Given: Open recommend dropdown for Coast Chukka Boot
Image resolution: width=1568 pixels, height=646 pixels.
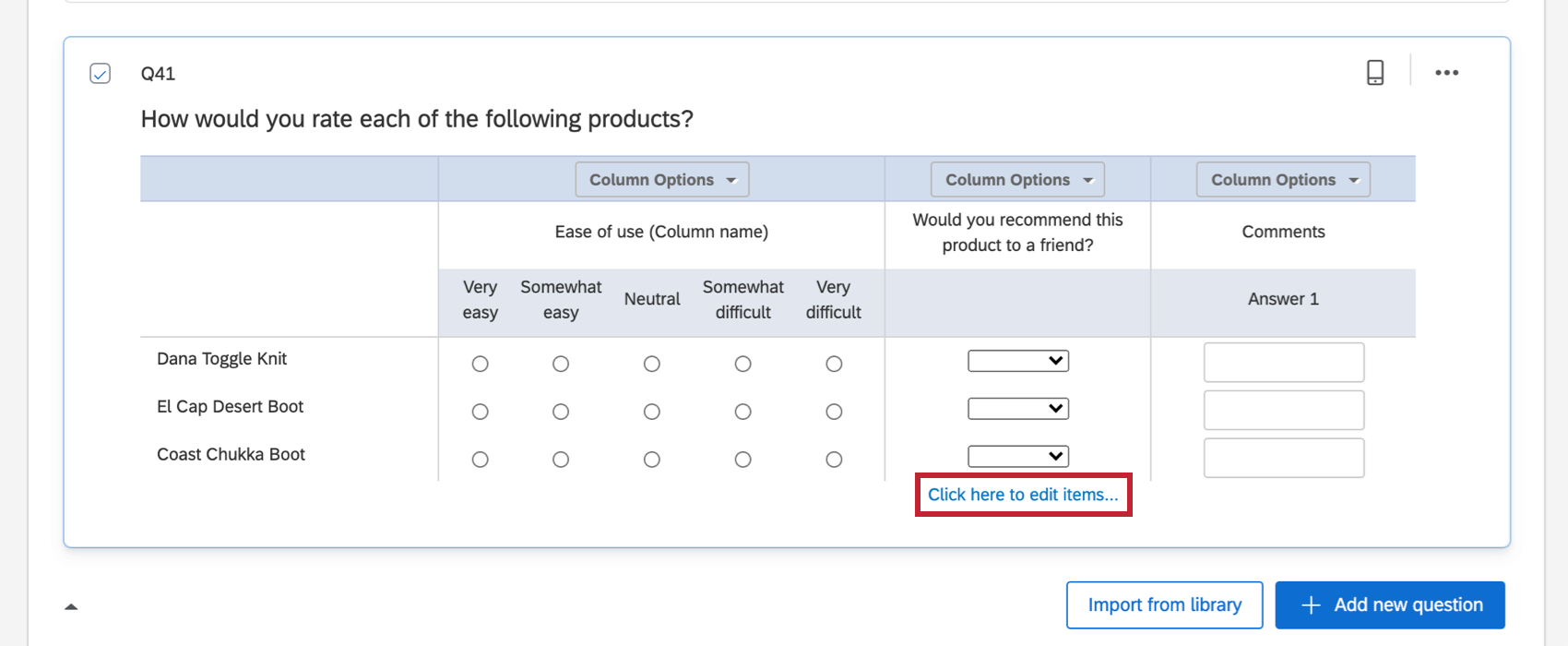Looking at the screenshot, I should [1017, 456].
